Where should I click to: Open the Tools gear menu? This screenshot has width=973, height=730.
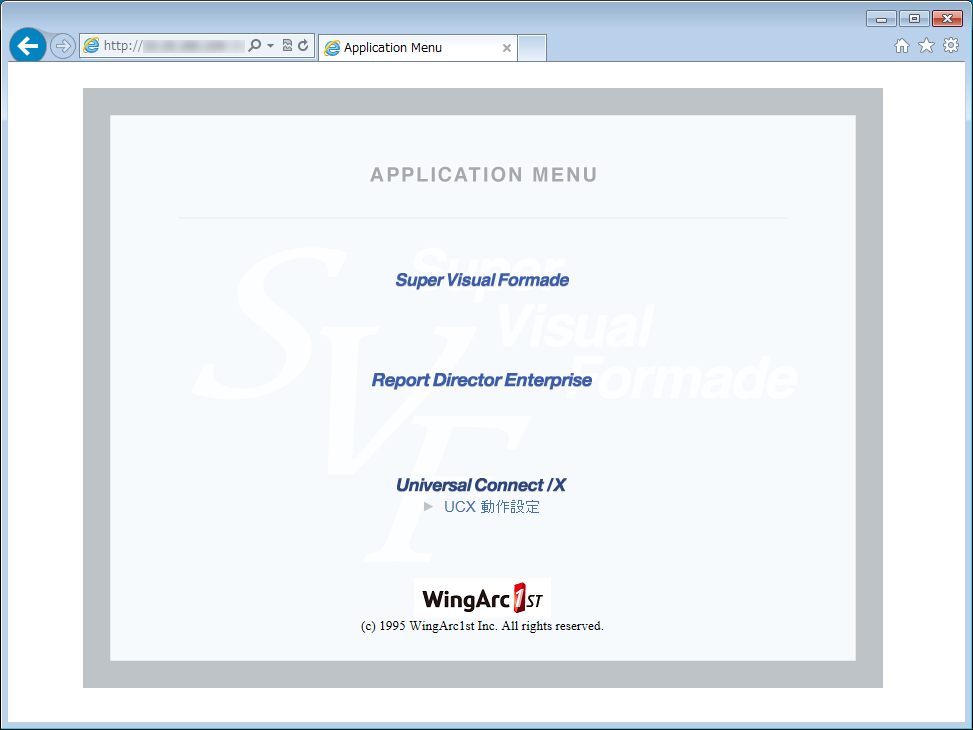(951, 45)
